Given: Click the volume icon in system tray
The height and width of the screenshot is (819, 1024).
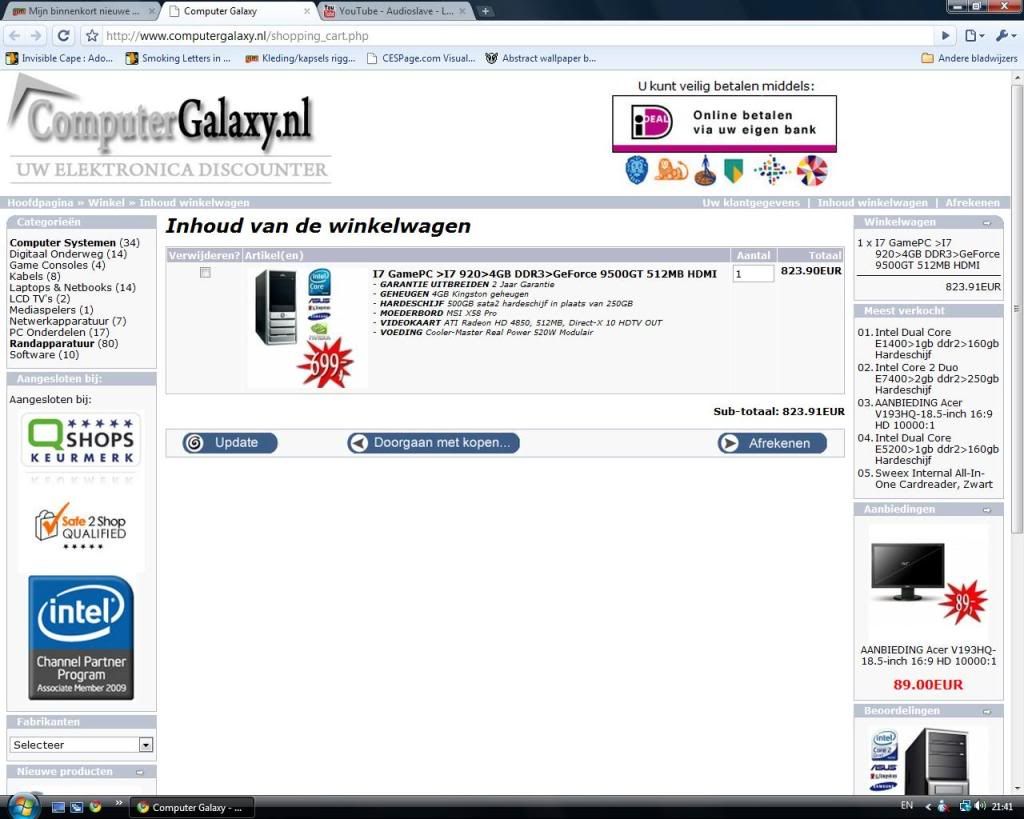Looking at the screenshot, I should pyautogui.click(x=980, y=806).
